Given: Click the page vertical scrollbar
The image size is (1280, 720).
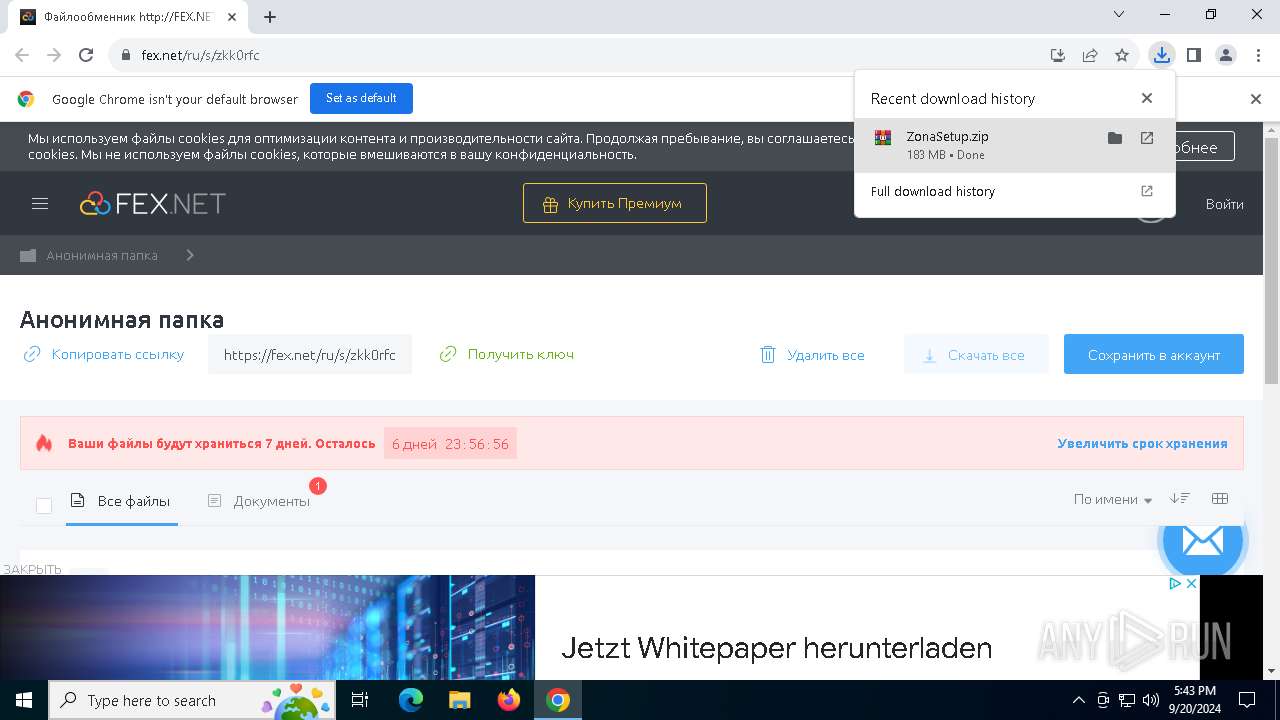Looking at the screenshot, I should coord(1271,260).
